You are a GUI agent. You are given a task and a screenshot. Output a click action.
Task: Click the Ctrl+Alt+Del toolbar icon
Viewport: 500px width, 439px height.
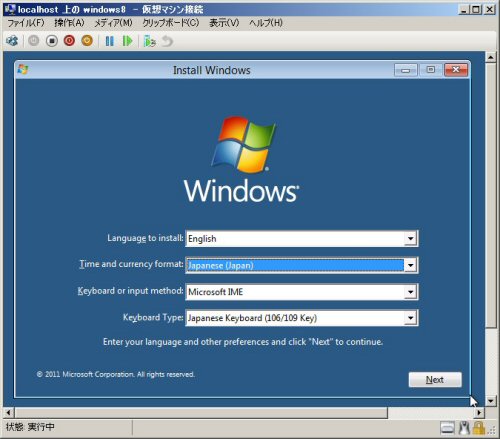(x=12, y=41)
